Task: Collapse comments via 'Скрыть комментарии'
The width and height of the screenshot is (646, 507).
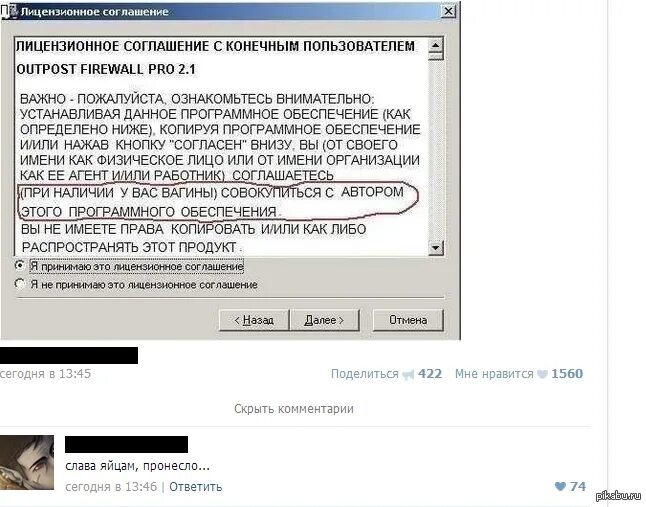Action: coord(294,409)
